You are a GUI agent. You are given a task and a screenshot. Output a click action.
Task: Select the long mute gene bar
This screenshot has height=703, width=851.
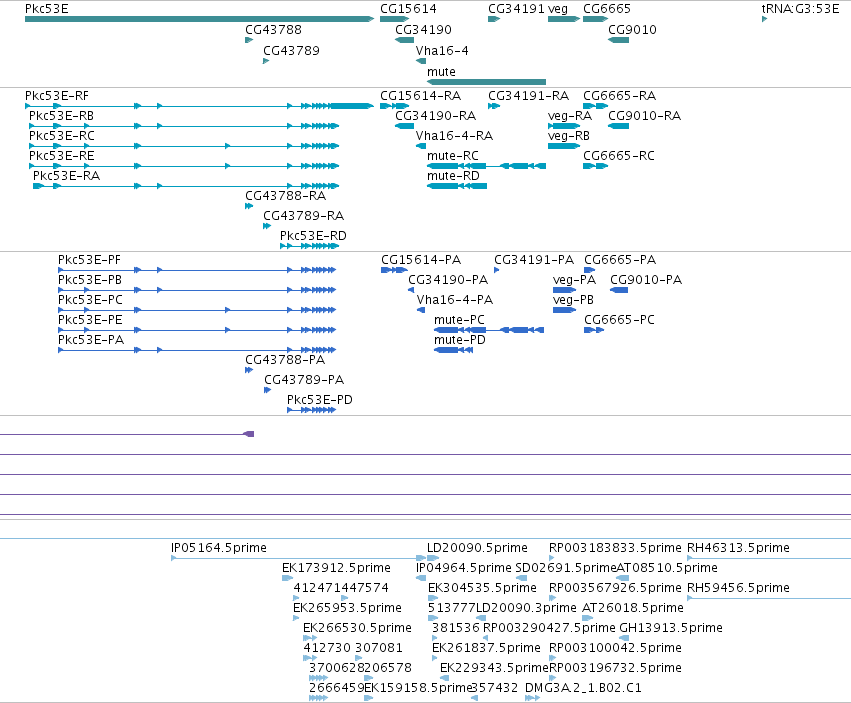click(x=486, y=82)
